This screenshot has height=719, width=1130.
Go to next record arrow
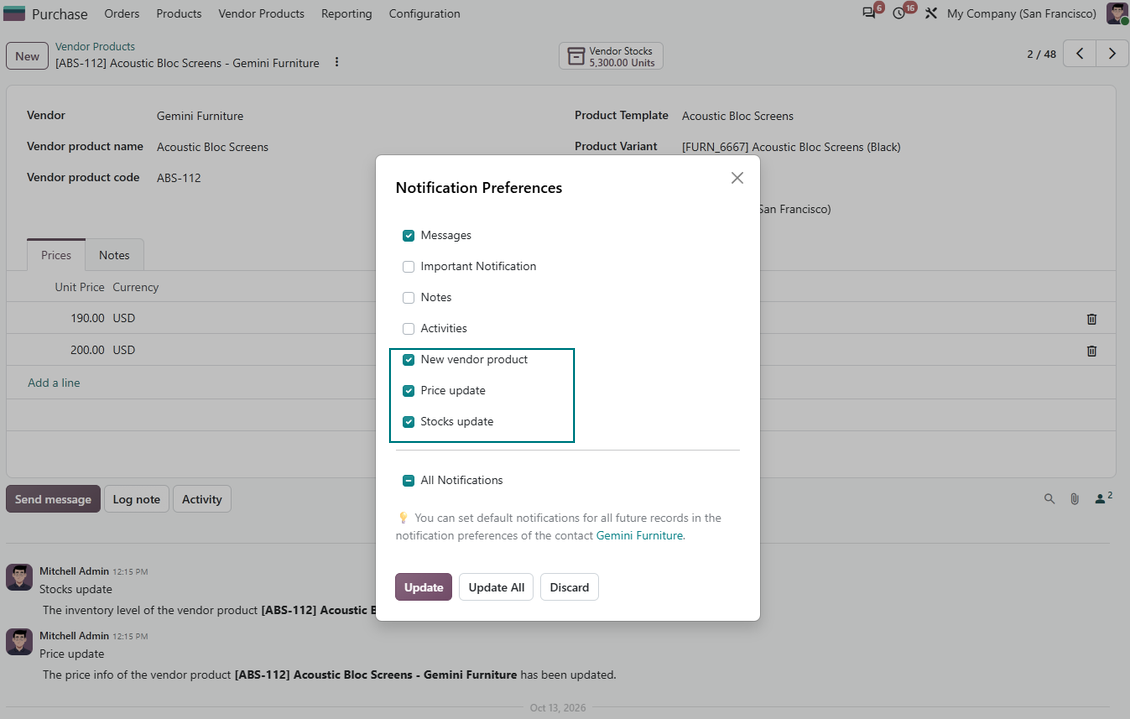(x=1112, y=53)
